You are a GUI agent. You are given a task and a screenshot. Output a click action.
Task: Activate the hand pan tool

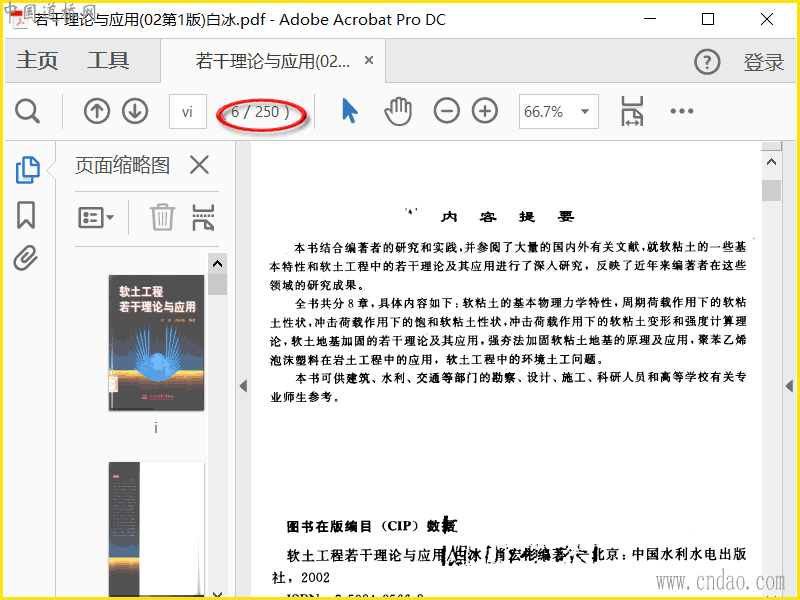tap(398, 111)
